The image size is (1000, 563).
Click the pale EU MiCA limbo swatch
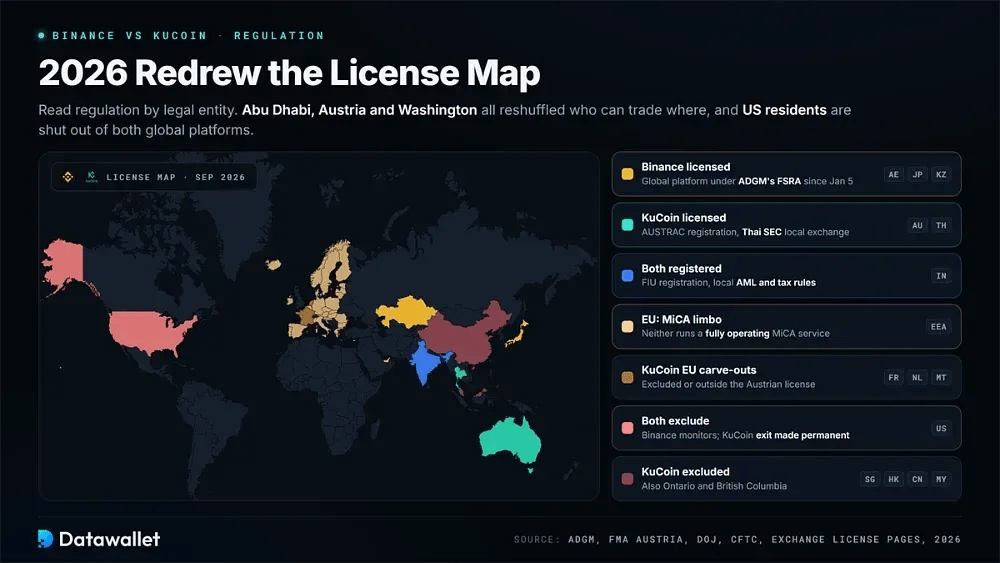(x=628, y=326)
